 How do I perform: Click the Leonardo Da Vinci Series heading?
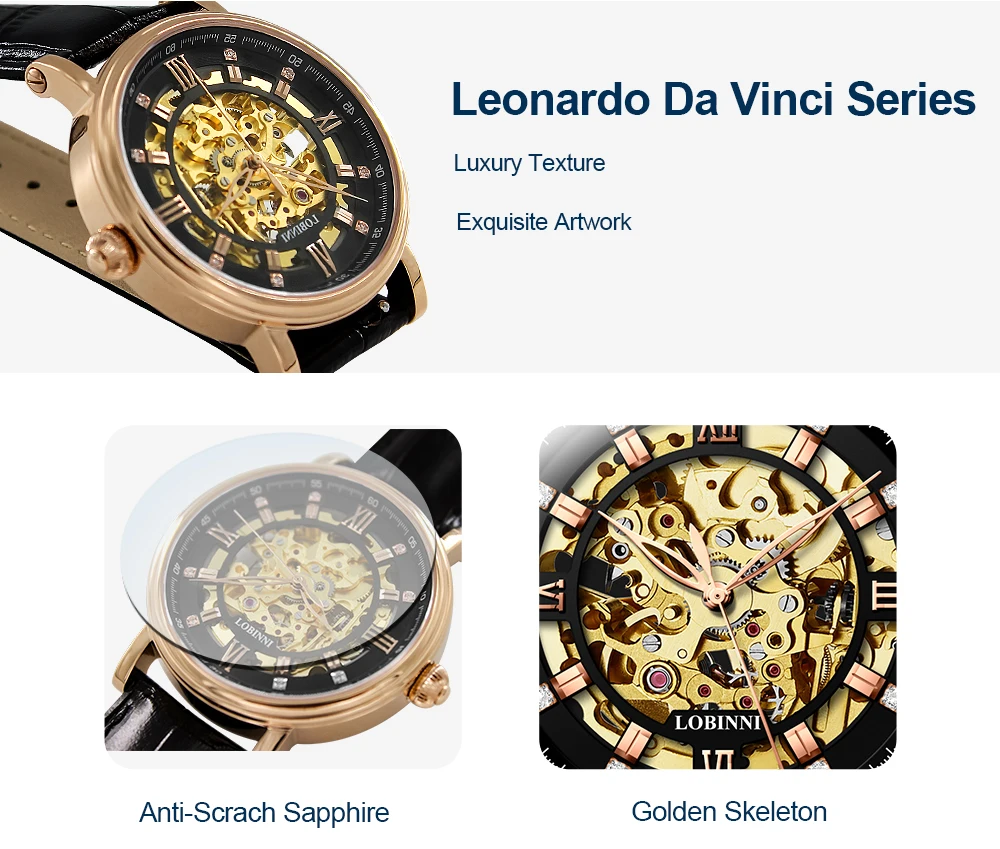(713, 99)
